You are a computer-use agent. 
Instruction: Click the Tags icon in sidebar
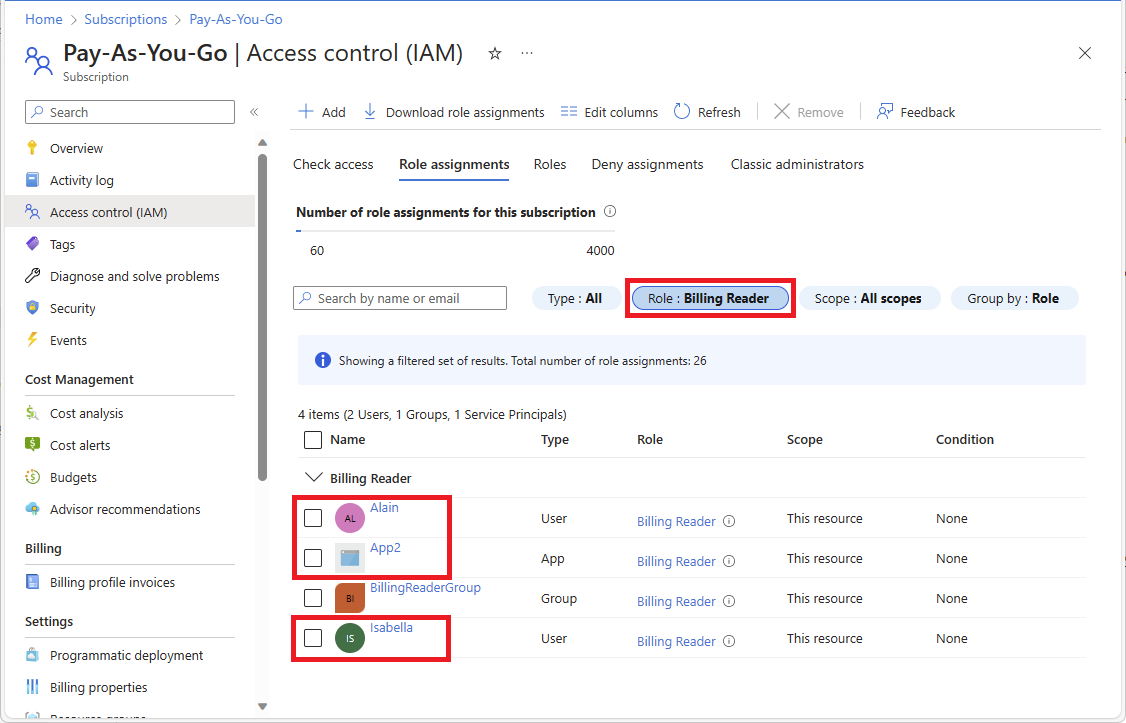click(32, 243)
